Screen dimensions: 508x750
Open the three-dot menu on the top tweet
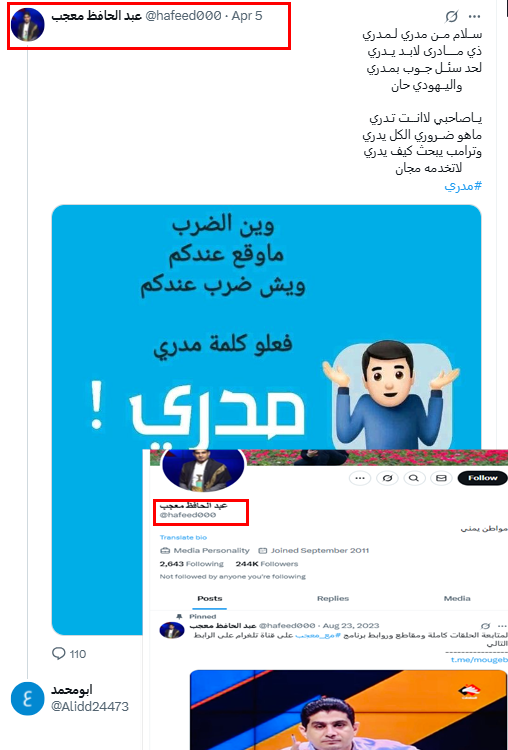[474, 17]
